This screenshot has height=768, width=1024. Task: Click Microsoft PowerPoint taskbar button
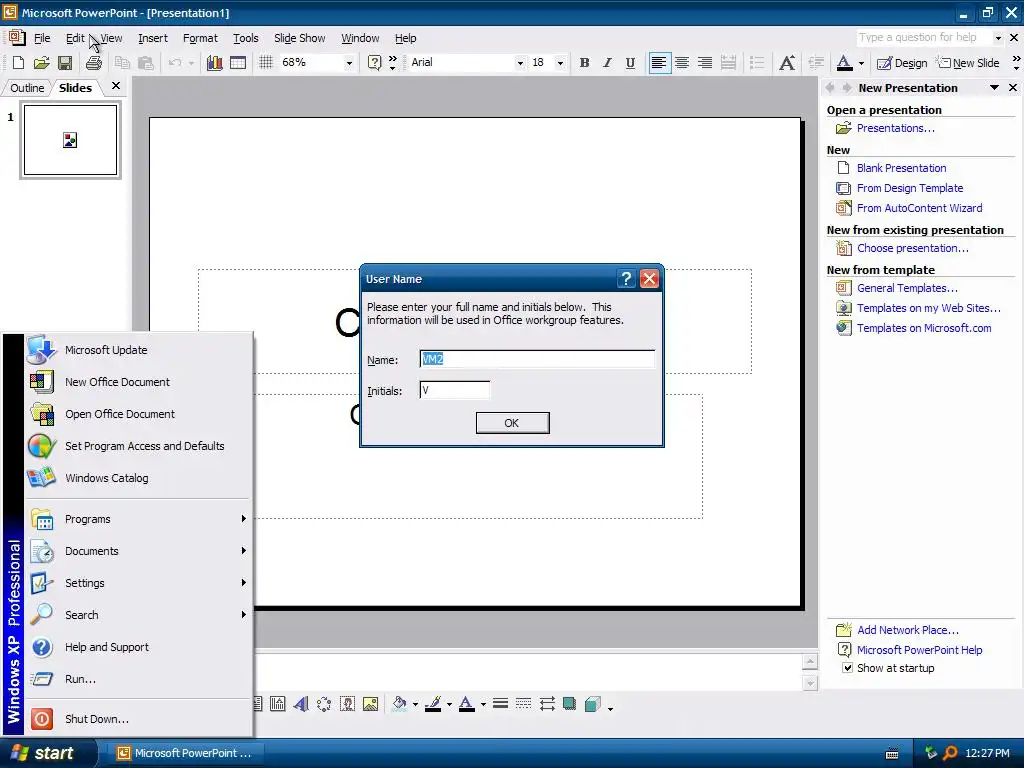pyautogui.click(x=185, y=753)
